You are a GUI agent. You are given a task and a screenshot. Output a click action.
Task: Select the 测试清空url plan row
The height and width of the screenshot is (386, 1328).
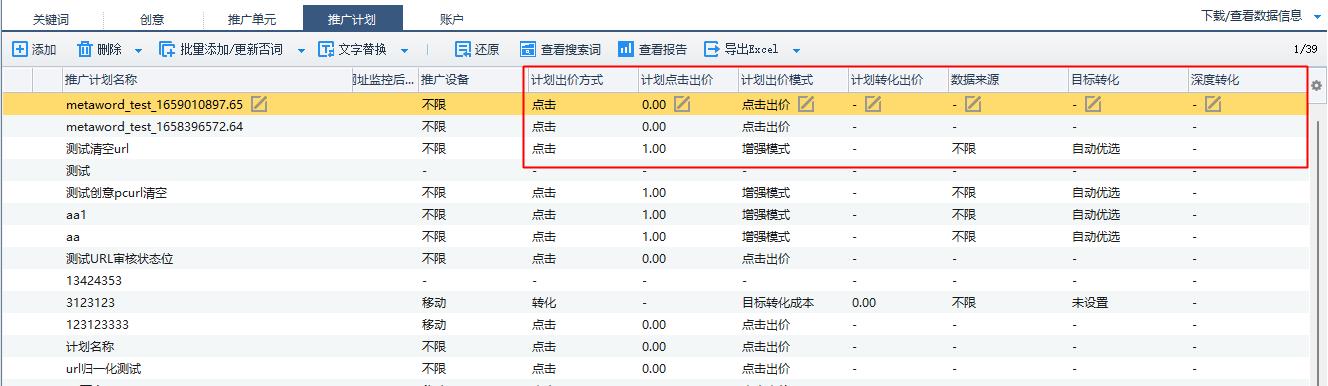click(x=655, y=148)
